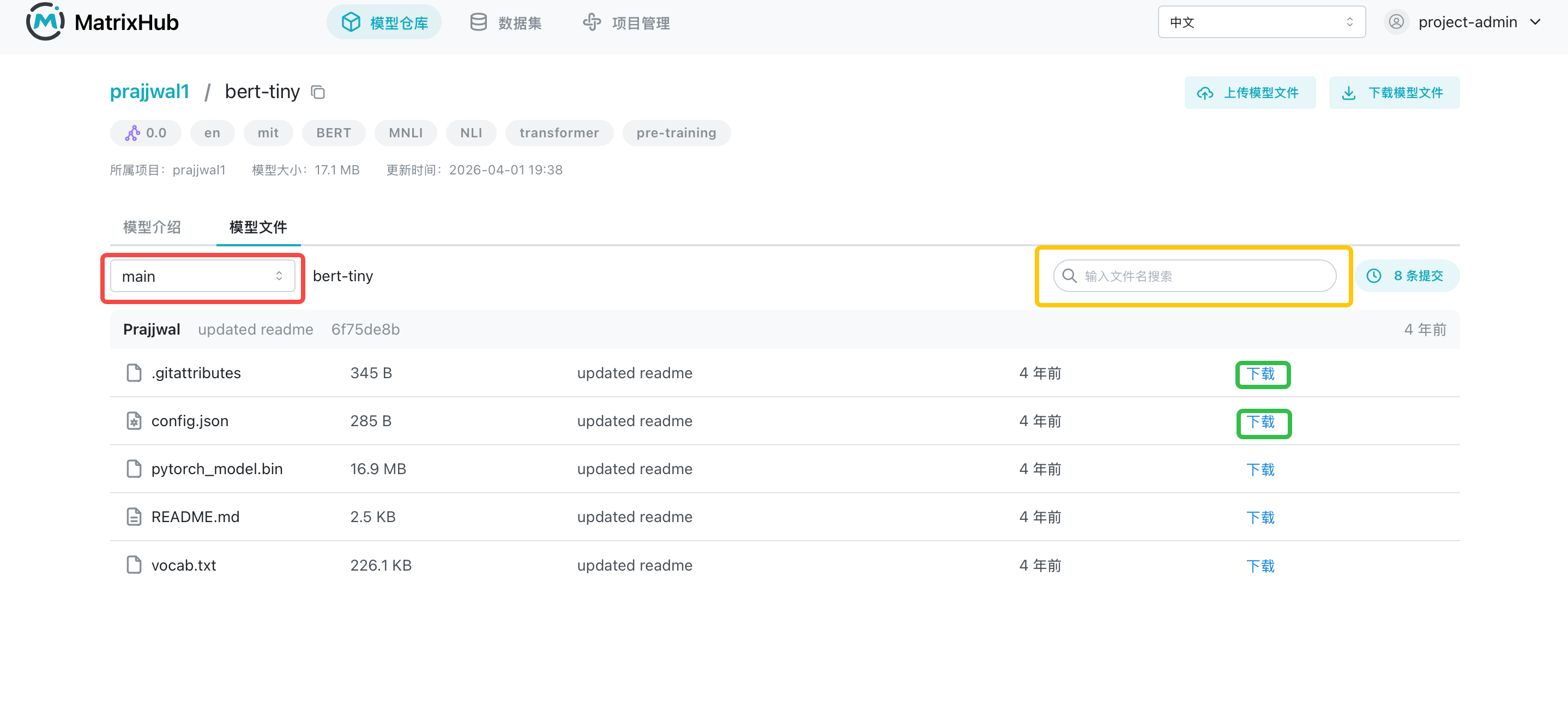Open the prajjwal1 project link
Screen dimensions: 1568x727
click(150, 91)
